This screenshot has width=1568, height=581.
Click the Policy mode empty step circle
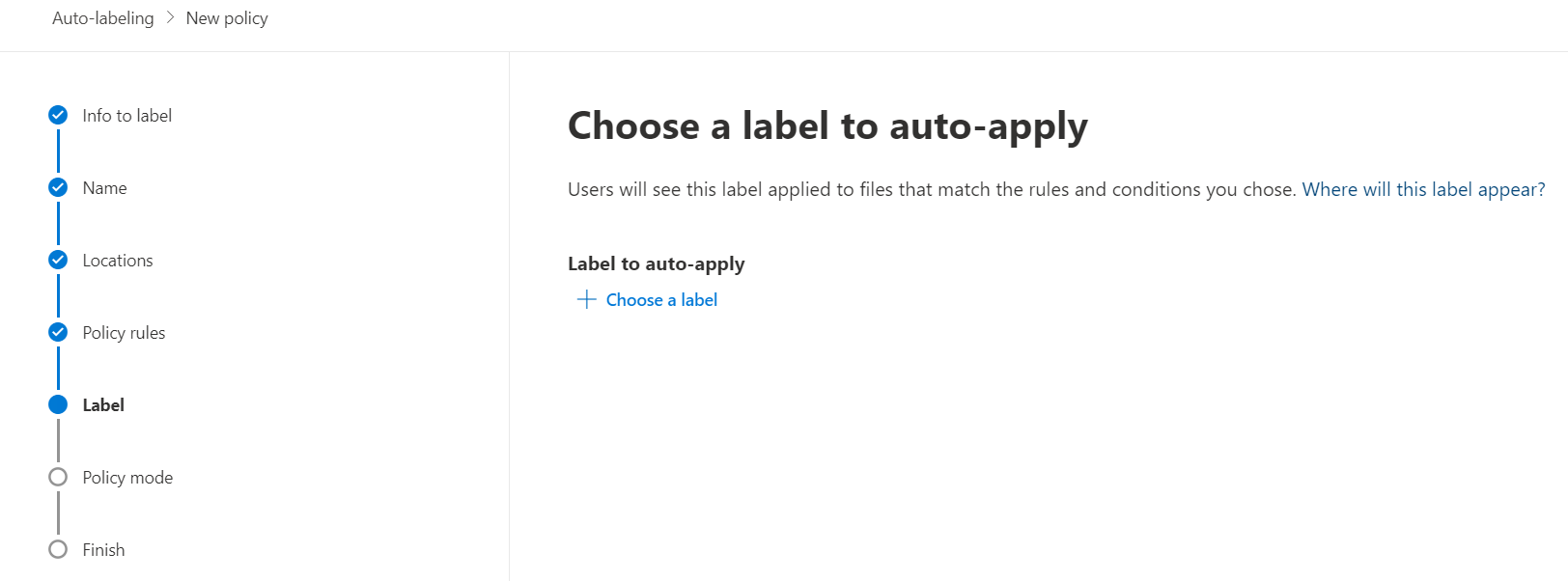(58, 477)
